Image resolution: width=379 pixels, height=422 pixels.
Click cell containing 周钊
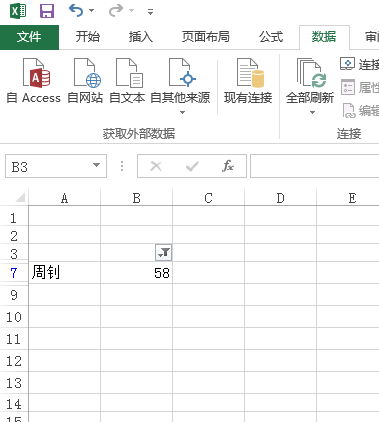coord(65,273)
